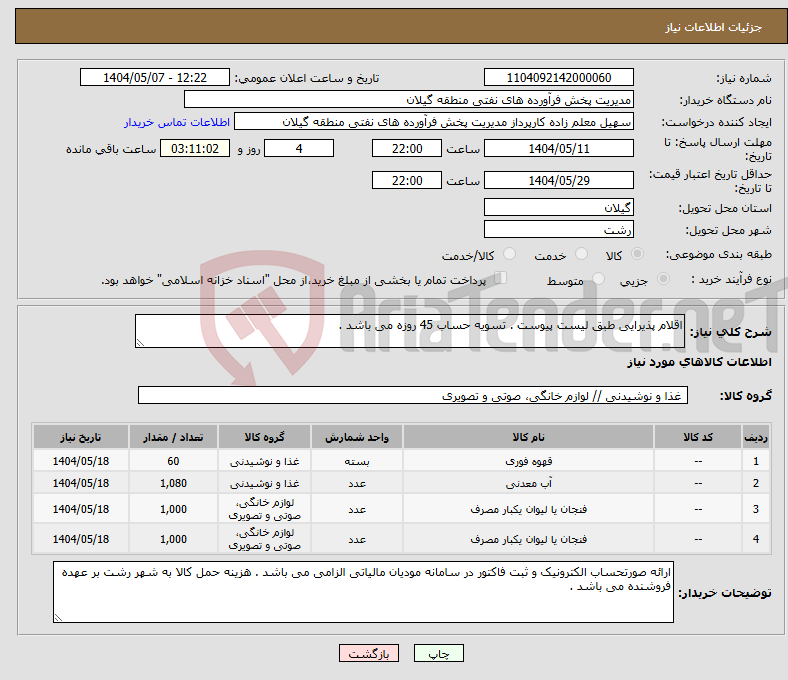
Task: Select the متوسط purchase process radio
Action: 594,281
